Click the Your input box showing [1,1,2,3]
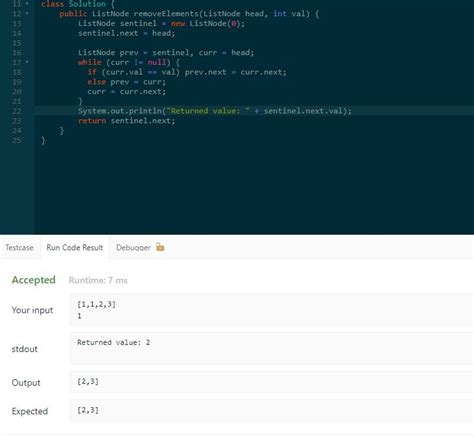 (272, 310)
